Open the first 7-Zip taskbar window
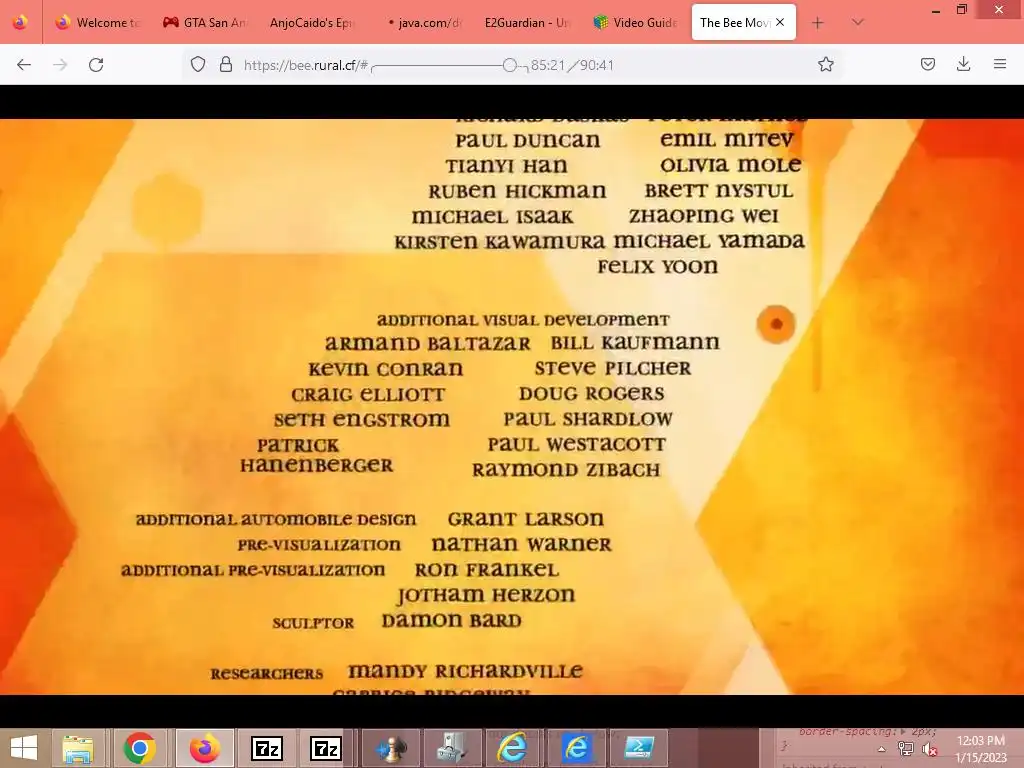 pyautogui.click(x=266, y=748)
